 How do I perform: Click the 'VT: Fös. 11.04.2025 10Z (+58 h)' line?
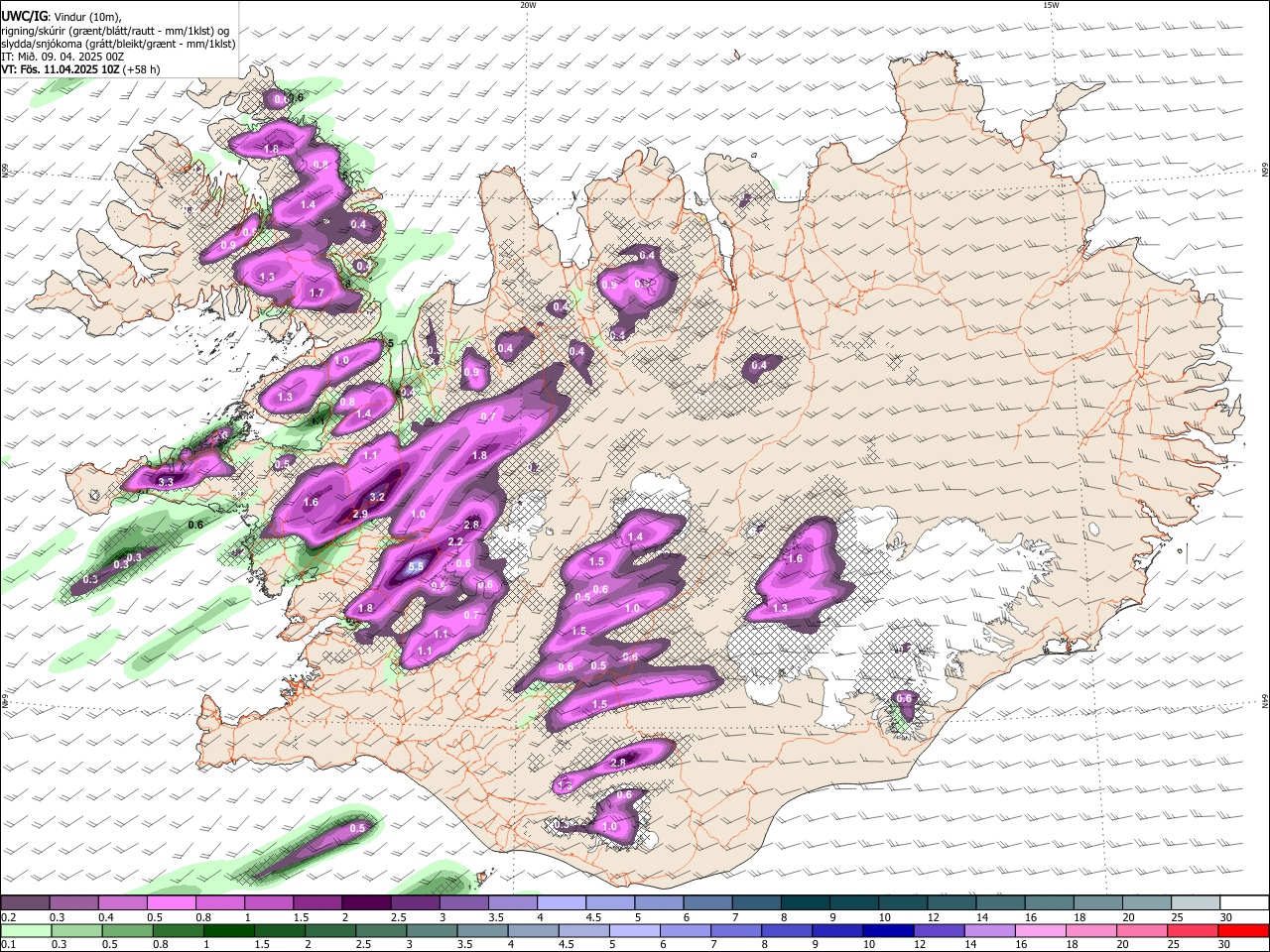click(x=80, y=69)
